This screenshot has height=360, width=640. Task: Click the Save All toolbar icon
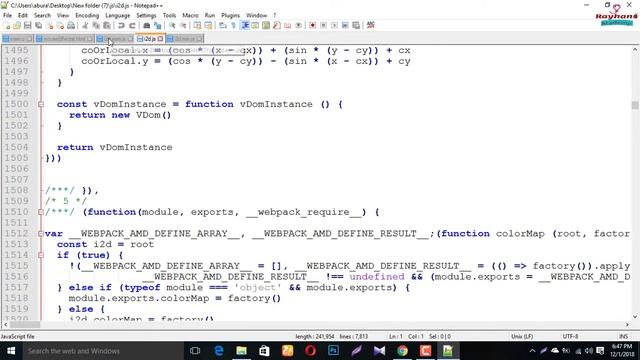38,25
